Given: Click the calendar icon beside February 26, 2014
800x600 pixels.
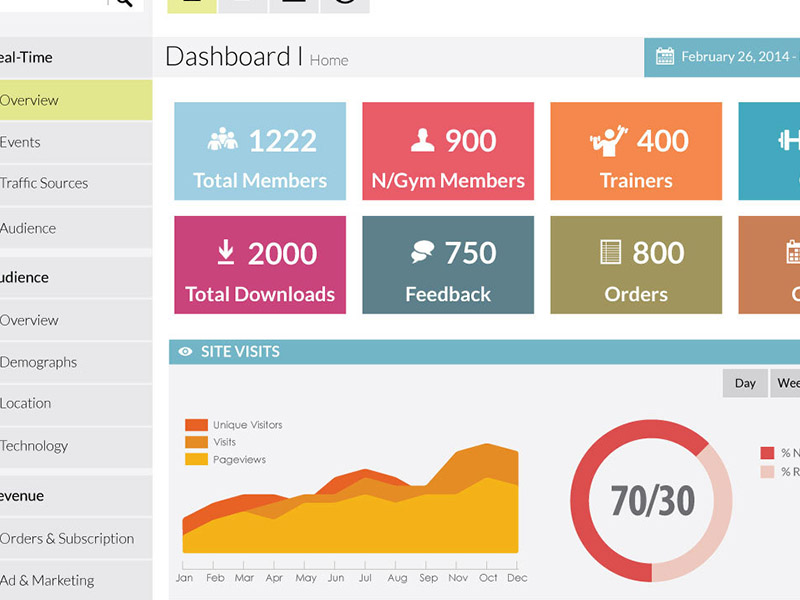Looking at the screenshot, I should (665, 56).
